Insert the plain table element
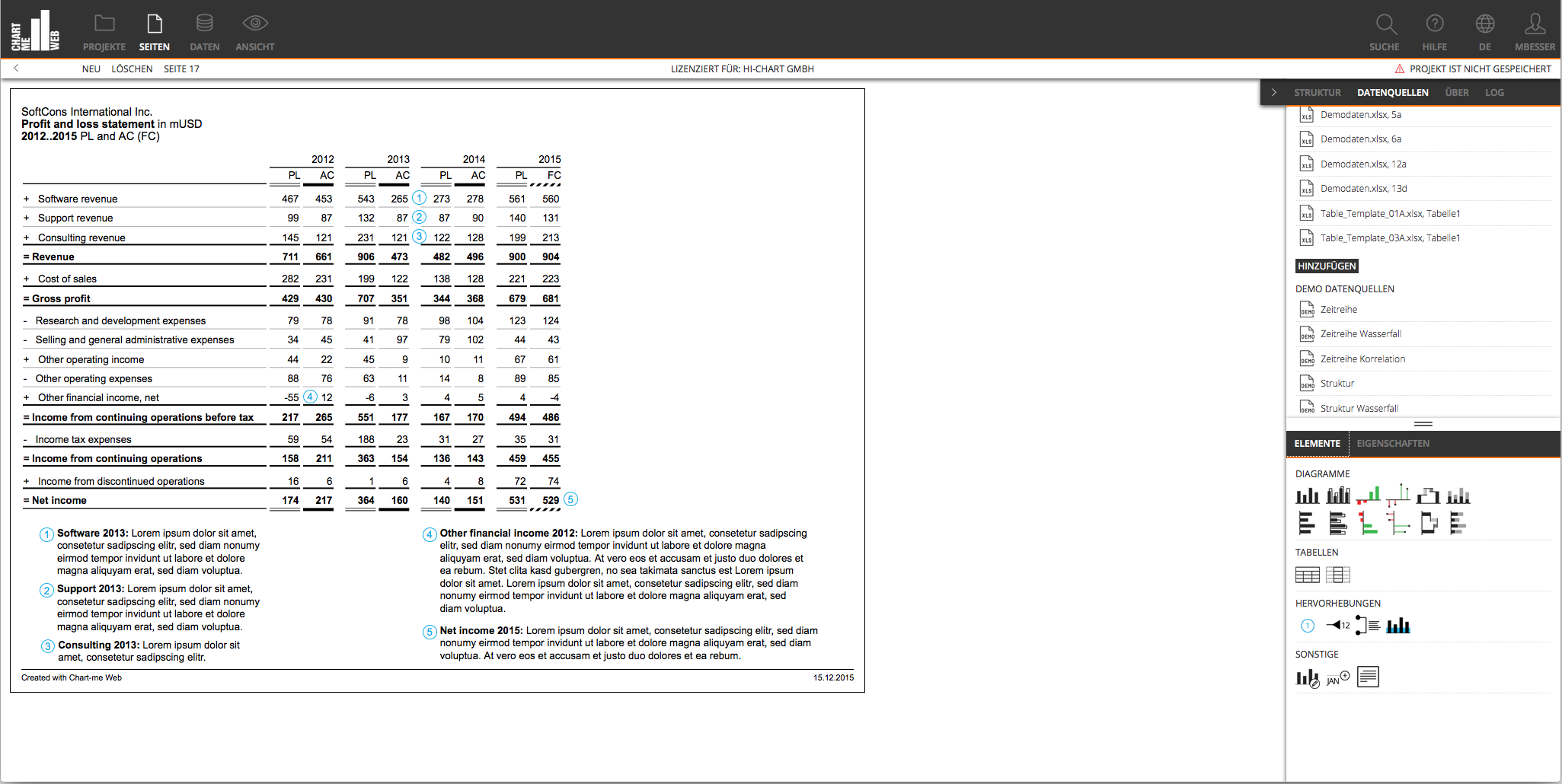The image size is (1562, 784). coord(1307,575)
